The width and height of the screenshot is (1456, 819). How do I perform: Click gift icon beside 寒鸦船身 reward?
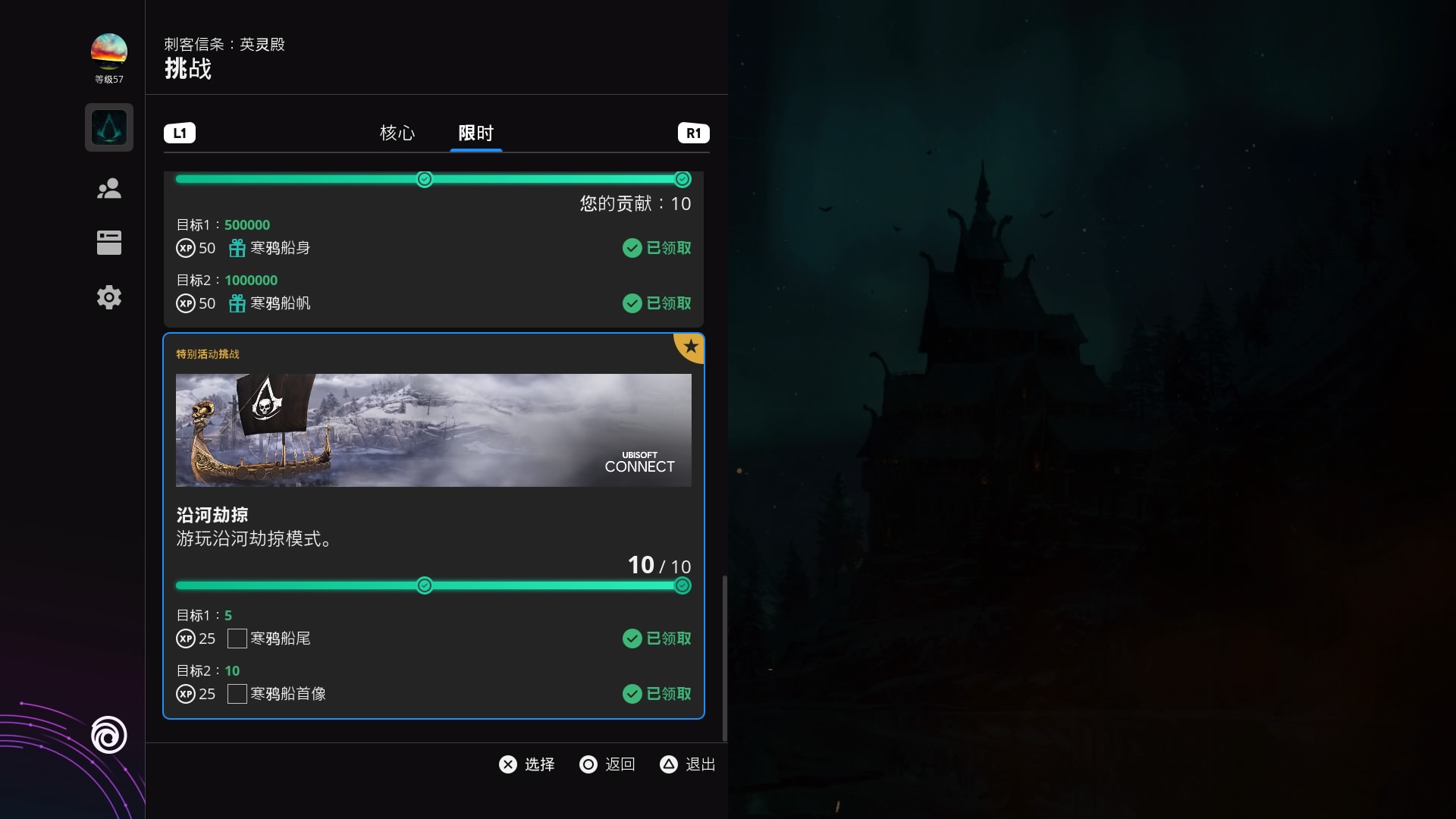[237, 248]
